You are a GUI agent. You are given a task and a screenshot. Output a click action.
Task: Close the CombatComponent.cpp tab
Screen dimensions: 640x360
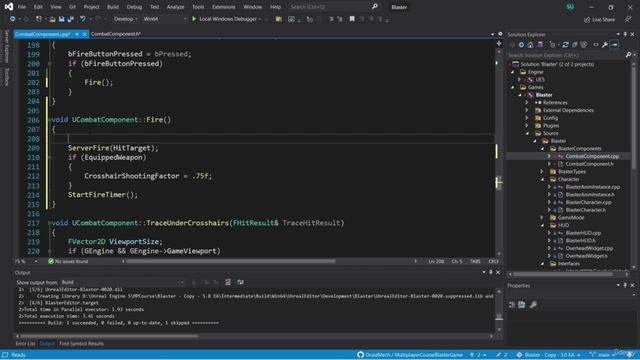pos(84,34)
